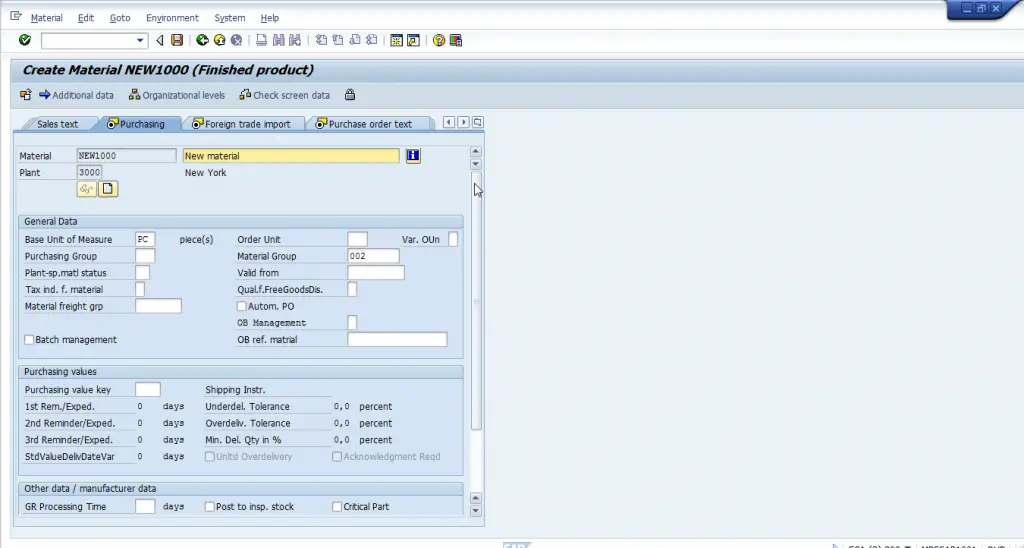Viewport: 1024px width, 548px height.
Task: Enable the Batch management checkbox
Action: point(29,340)
